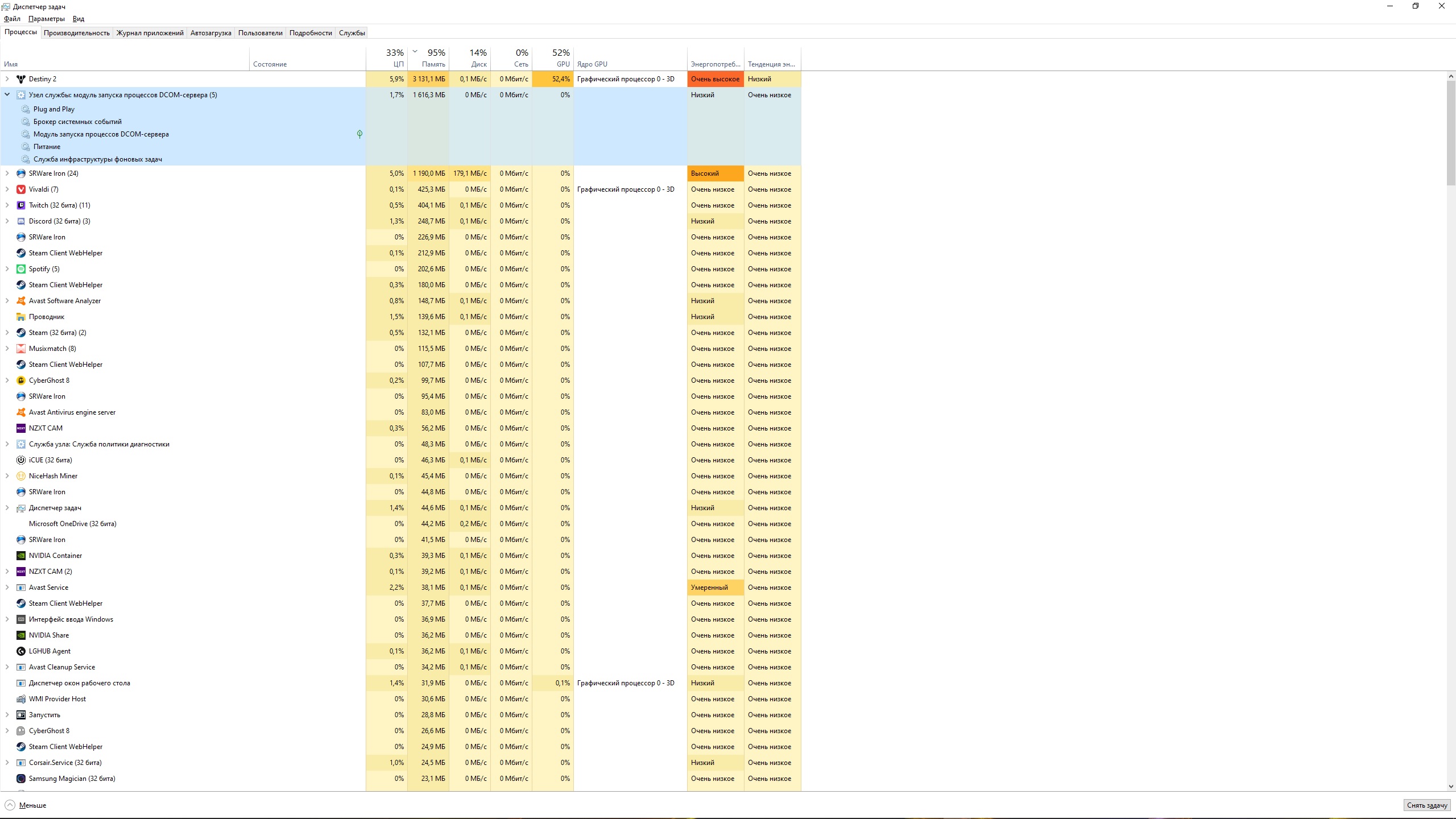The height and width of the screenshot is (819, 1456).
Task: Expand the DCOM-server service node
Action: (8, 94)
